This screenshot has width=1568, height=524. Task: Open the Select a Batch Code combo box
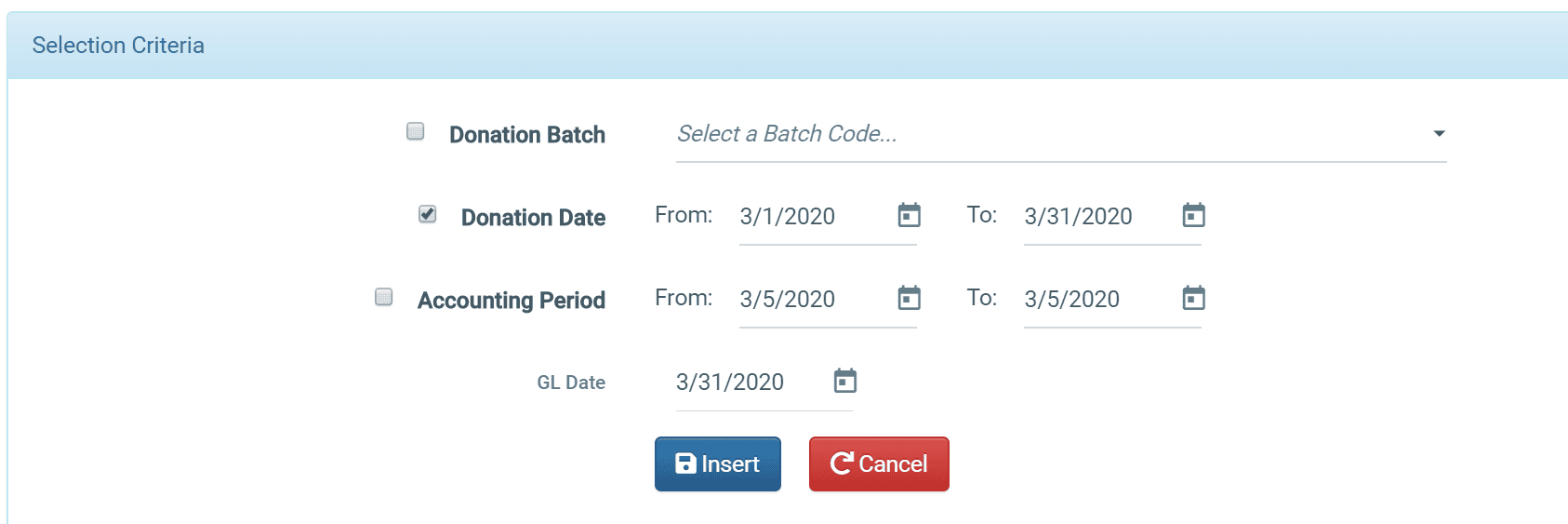pos(1061,135)
